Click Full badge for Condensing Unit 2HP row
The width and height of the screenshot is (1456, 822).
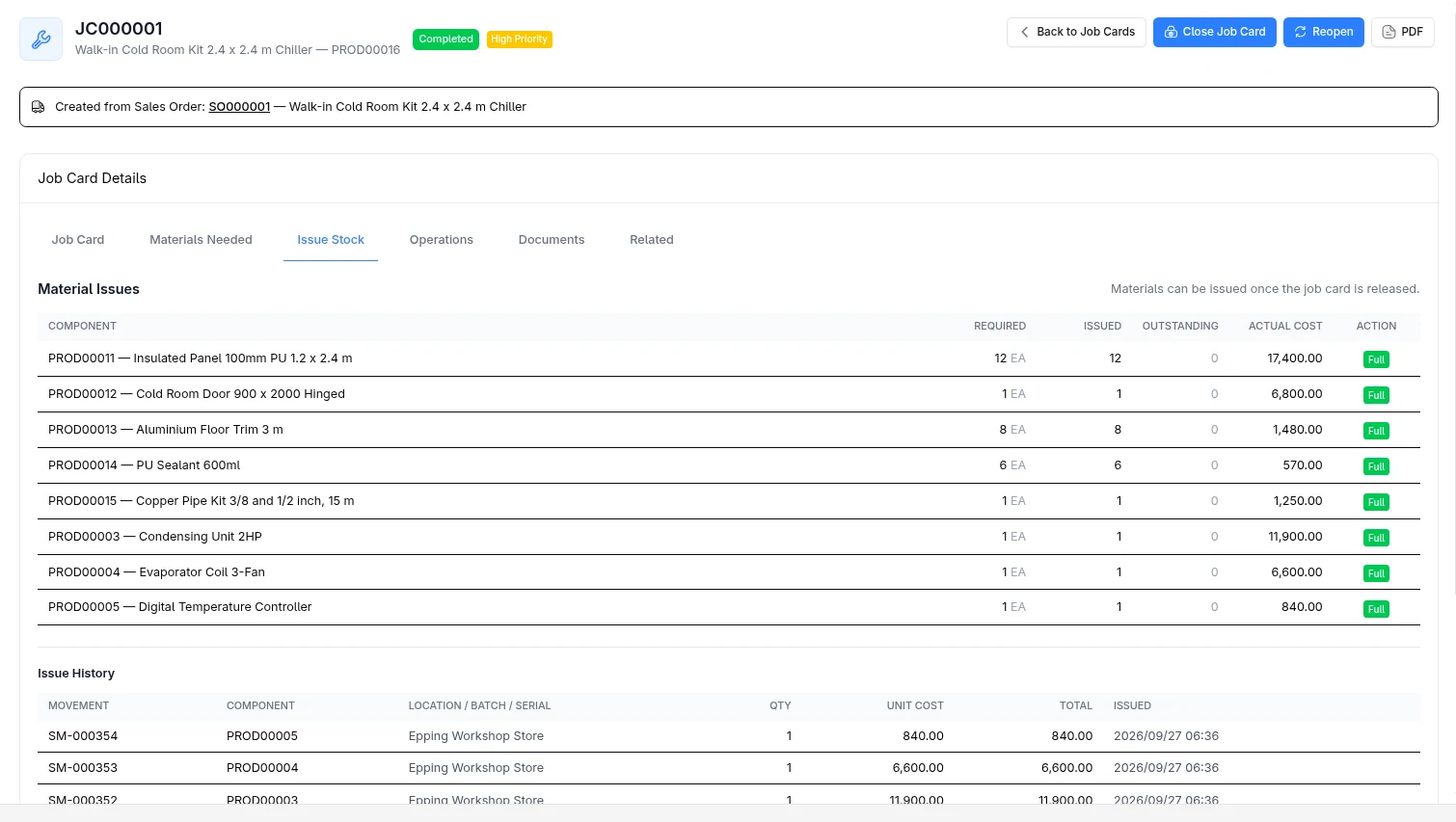tap(1376, 538)
